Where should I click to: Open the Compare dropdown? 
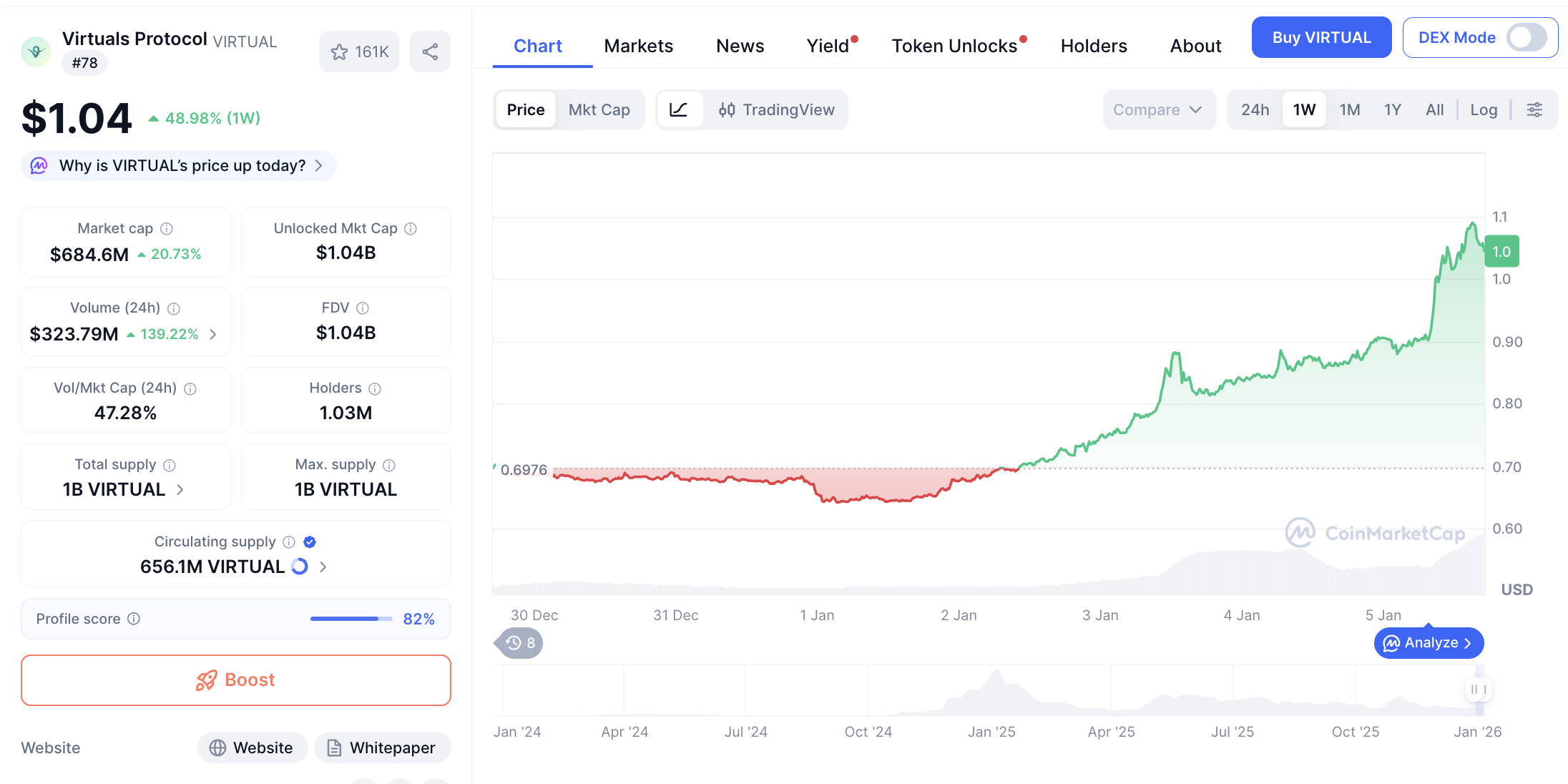pos(1158,109)
